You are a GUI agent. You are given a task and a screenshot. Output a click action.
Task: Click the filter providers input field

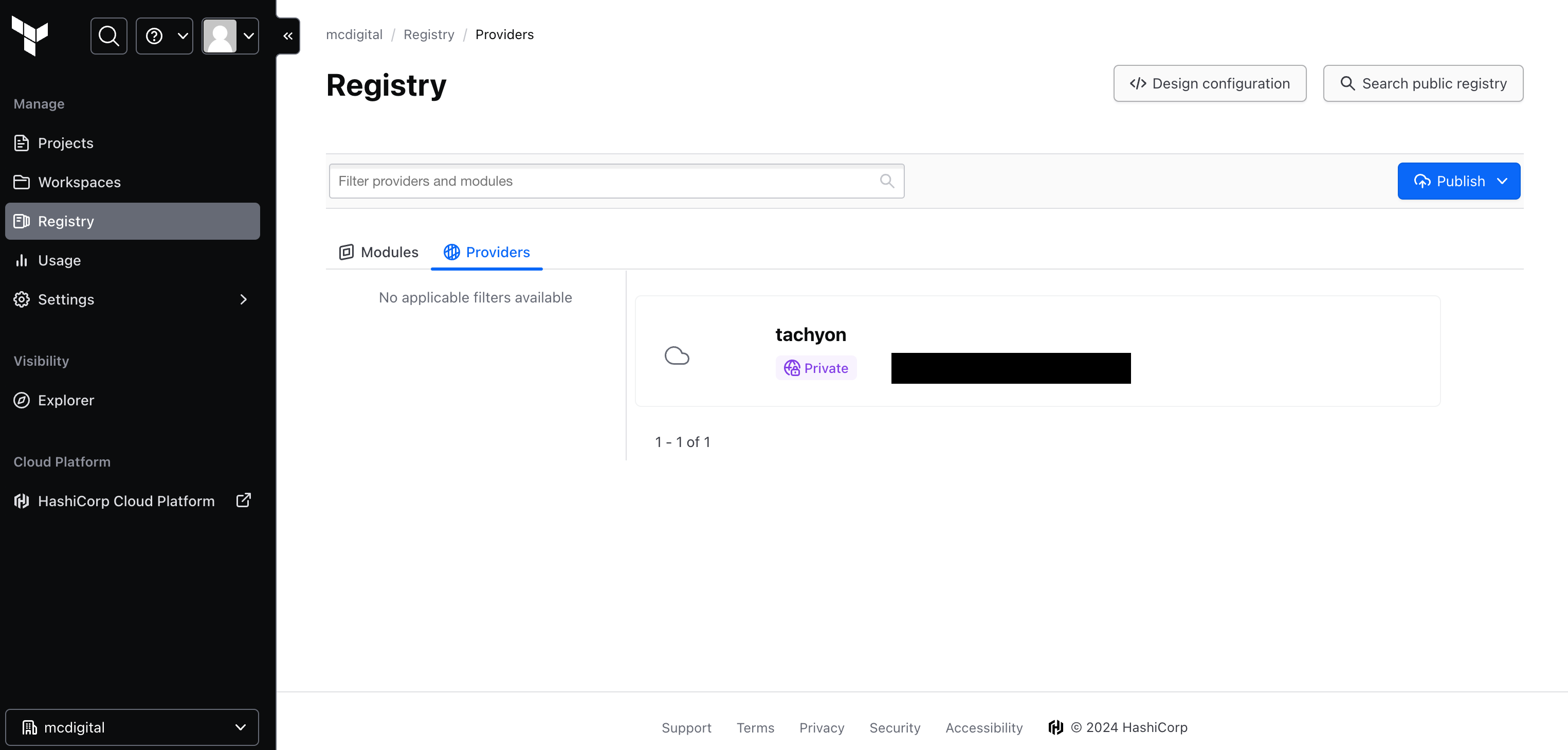(x=616, y=181)
